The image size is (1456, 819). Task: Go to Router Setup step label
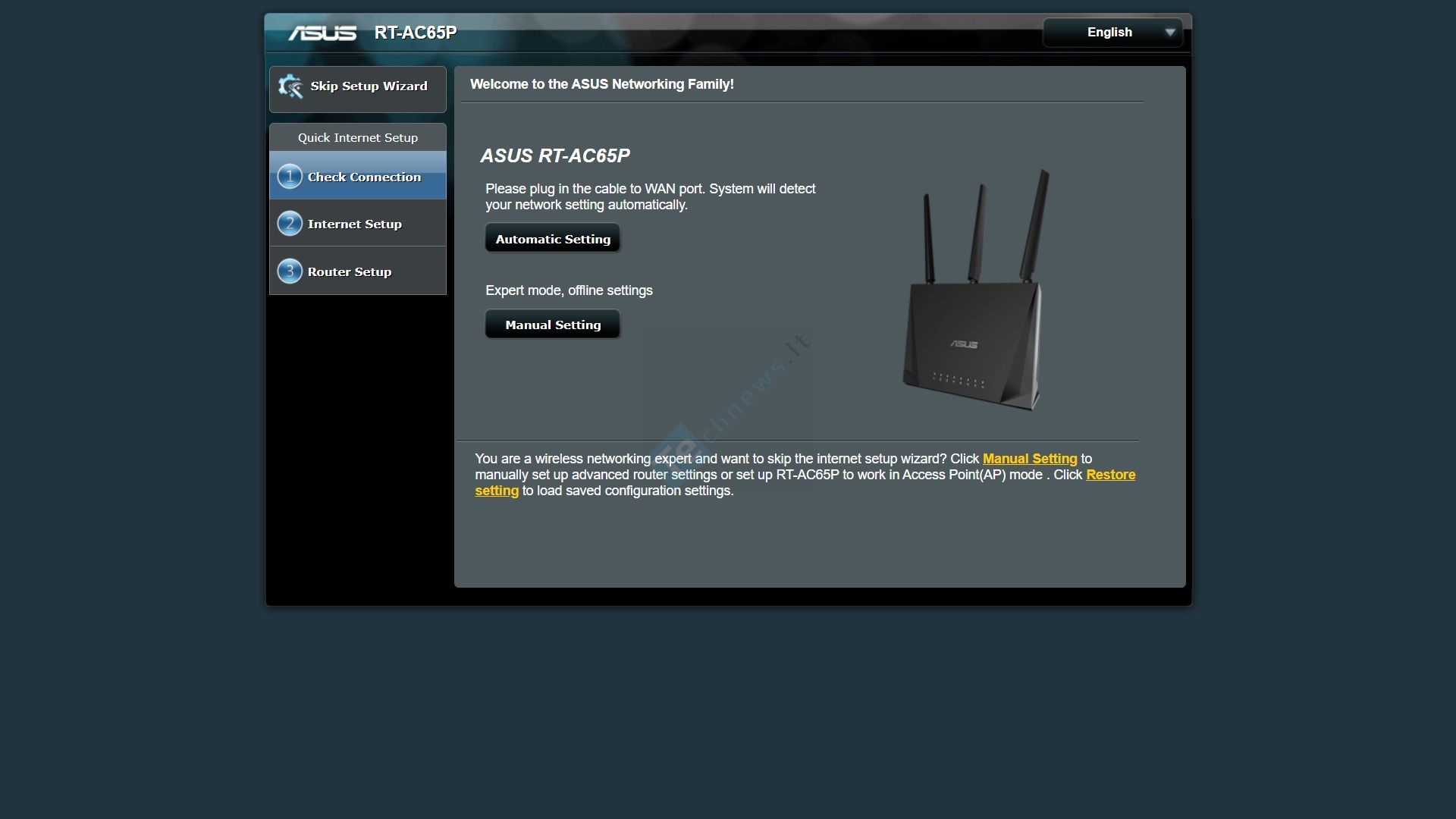350,271
